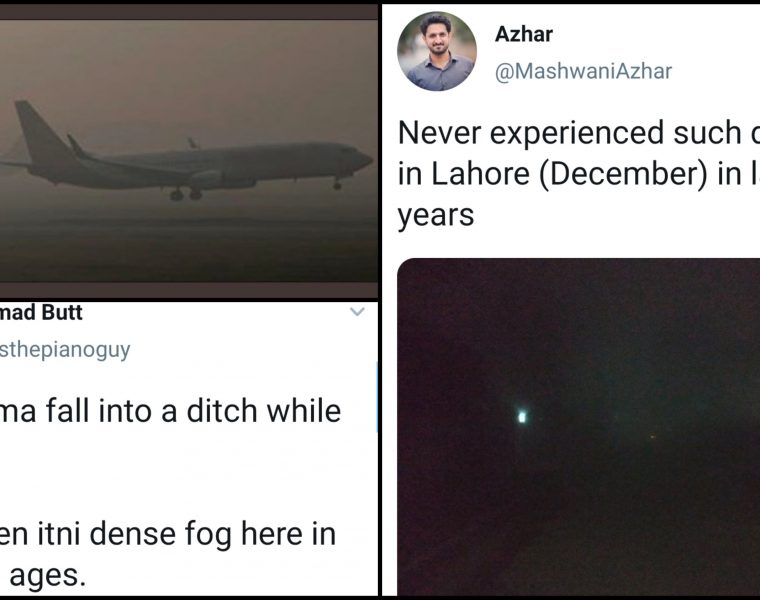Open the 'mad Butt' author name
This screenshot has height=600, width=760.
(42, 313)
